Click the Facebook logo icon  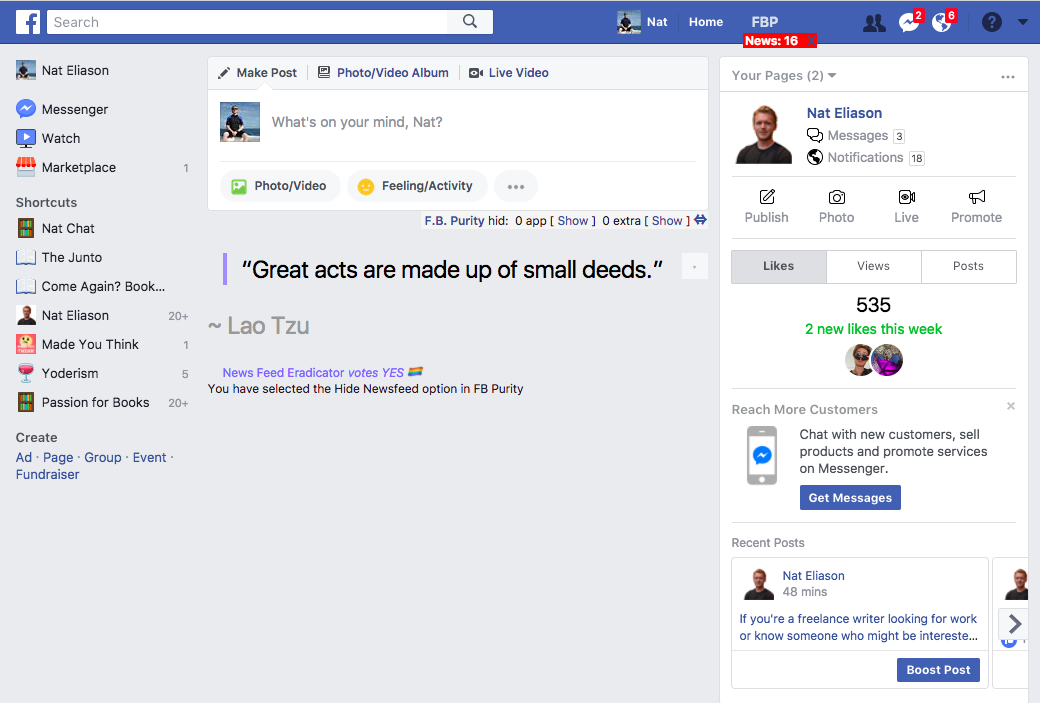[x=28, y=22]
